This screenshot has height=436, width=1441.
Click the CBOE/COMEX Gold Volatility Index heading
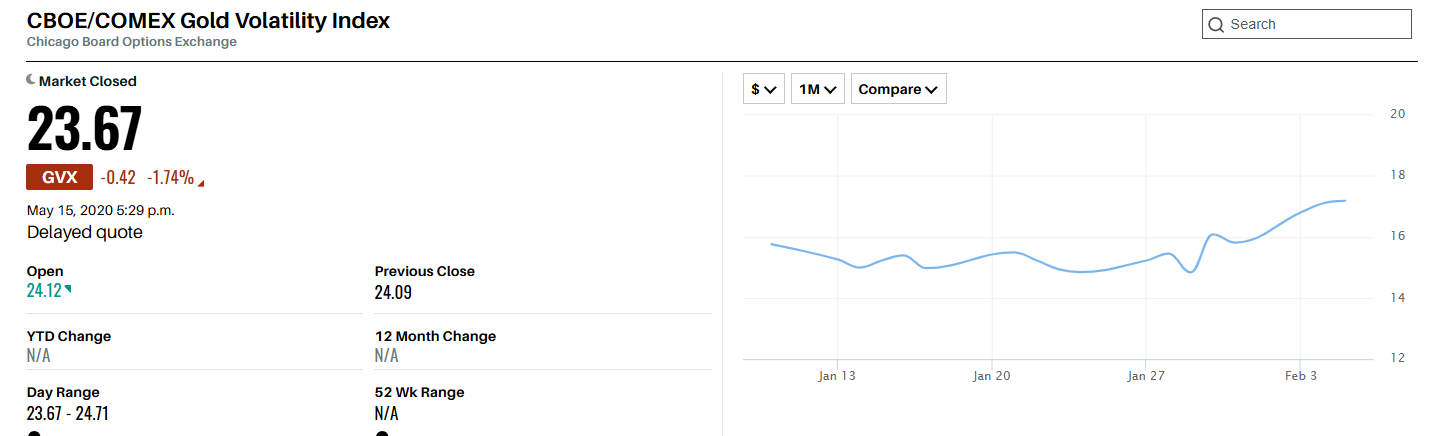[208, 20]
